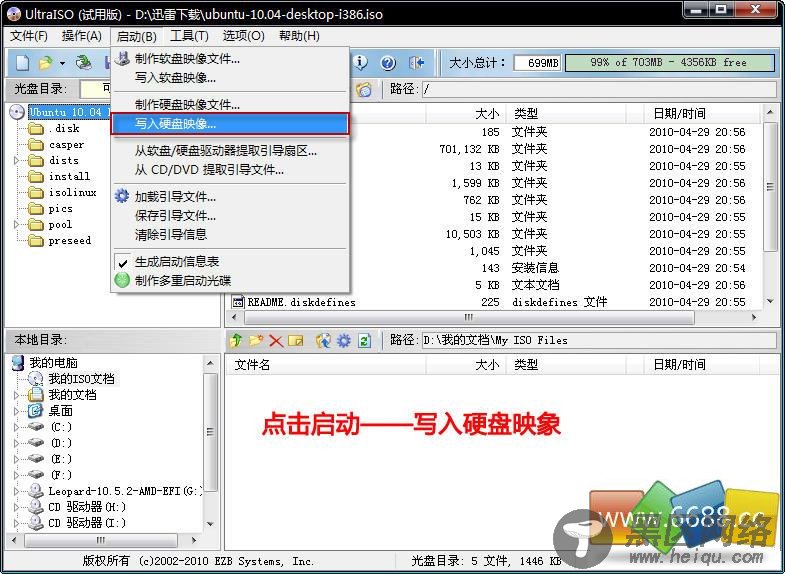Click the blue question mark Help icon
This screenshot has width=785, height=574.
388,63
